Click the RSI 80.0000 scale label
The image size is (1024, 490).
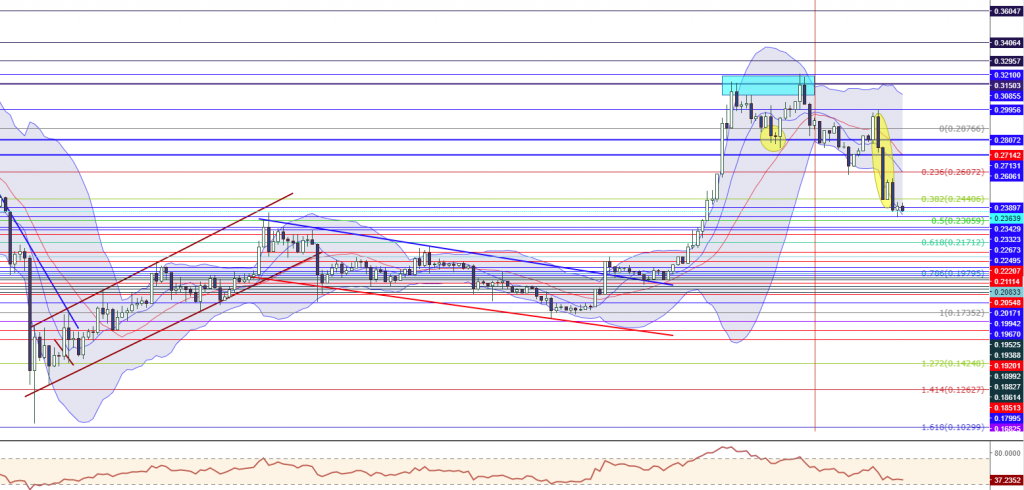(1009, 452)
